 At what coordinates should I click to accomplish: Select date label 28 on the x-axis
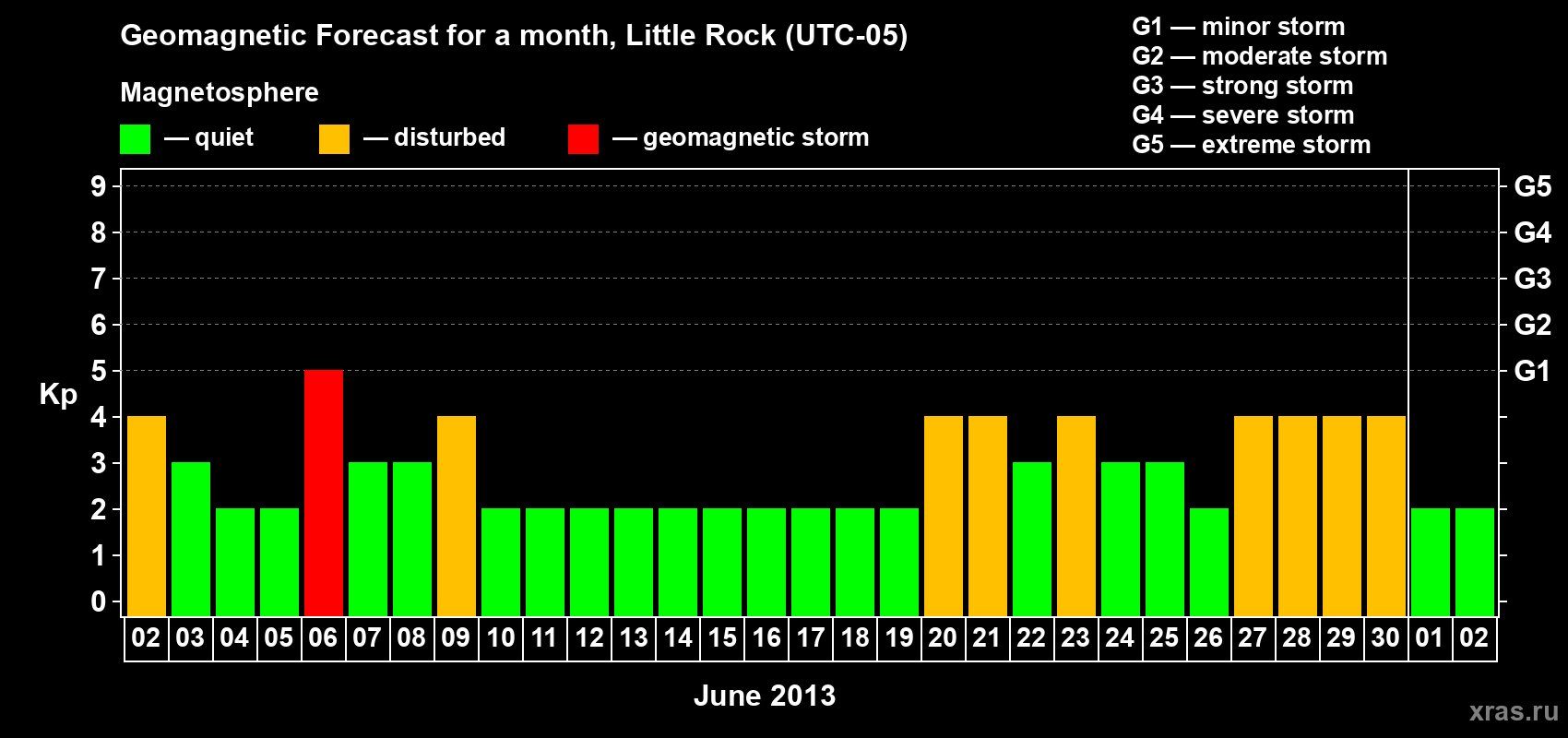click(1297, 638)
